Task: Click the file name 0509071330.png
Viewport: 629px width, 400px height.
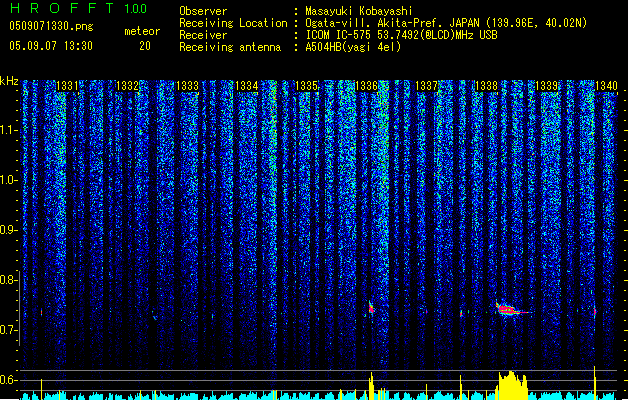Action: [51, 26]
